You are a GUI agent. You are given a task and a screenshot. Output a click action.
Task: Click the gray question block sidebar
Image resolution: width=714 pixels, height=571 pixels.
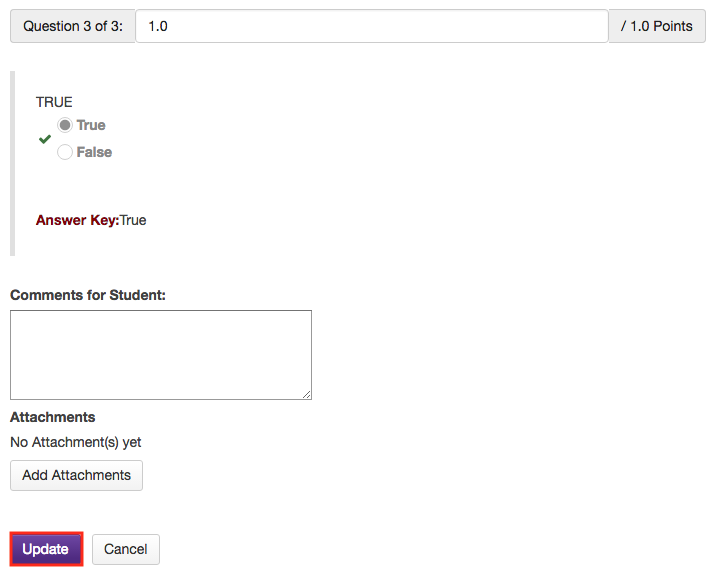13,163
